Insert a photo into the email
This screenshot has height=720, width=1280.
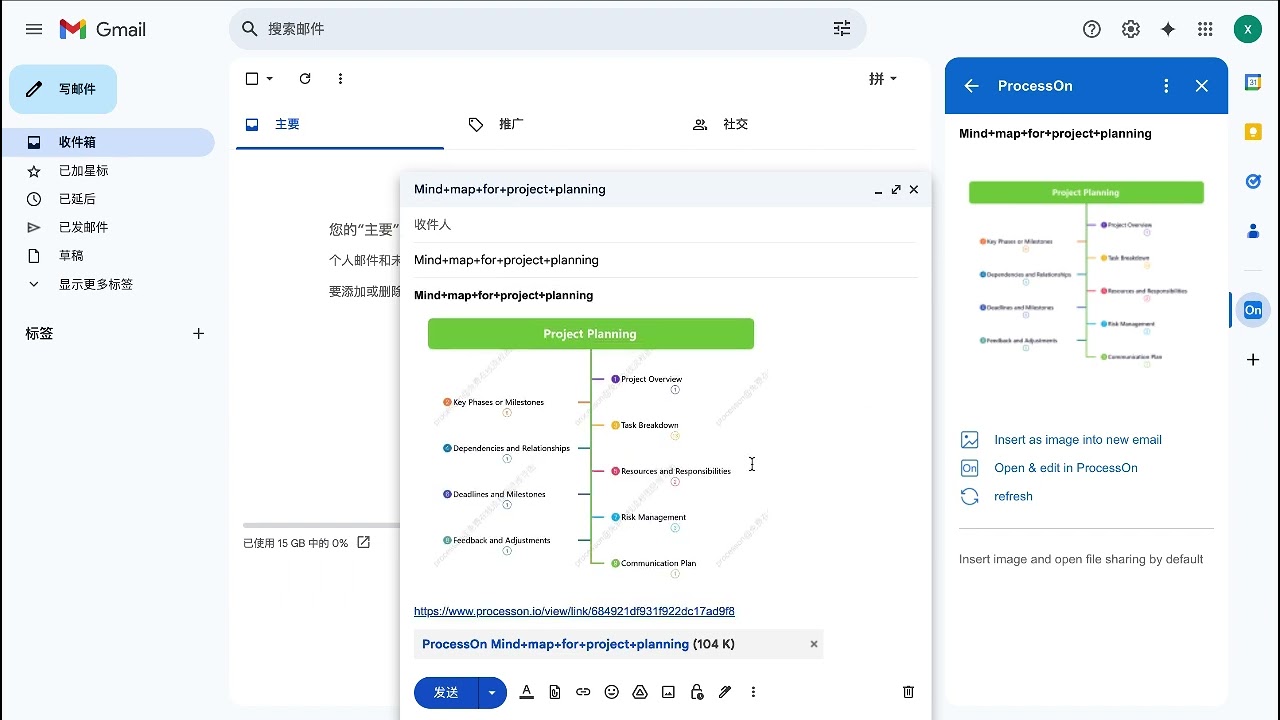pos(668,692)
